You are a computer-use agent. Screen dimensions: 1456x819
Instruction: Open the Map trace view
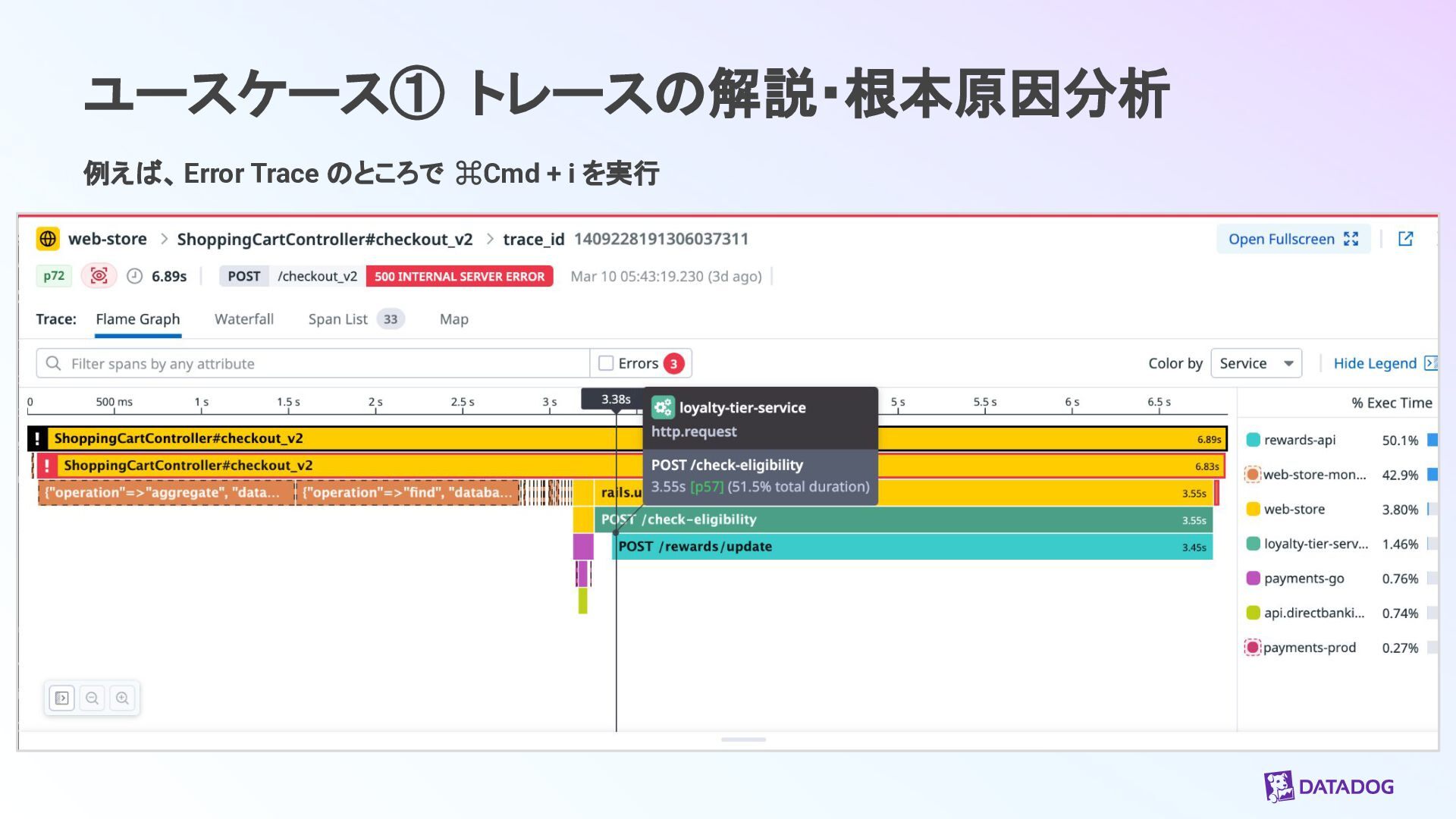[x=453, y=319]
